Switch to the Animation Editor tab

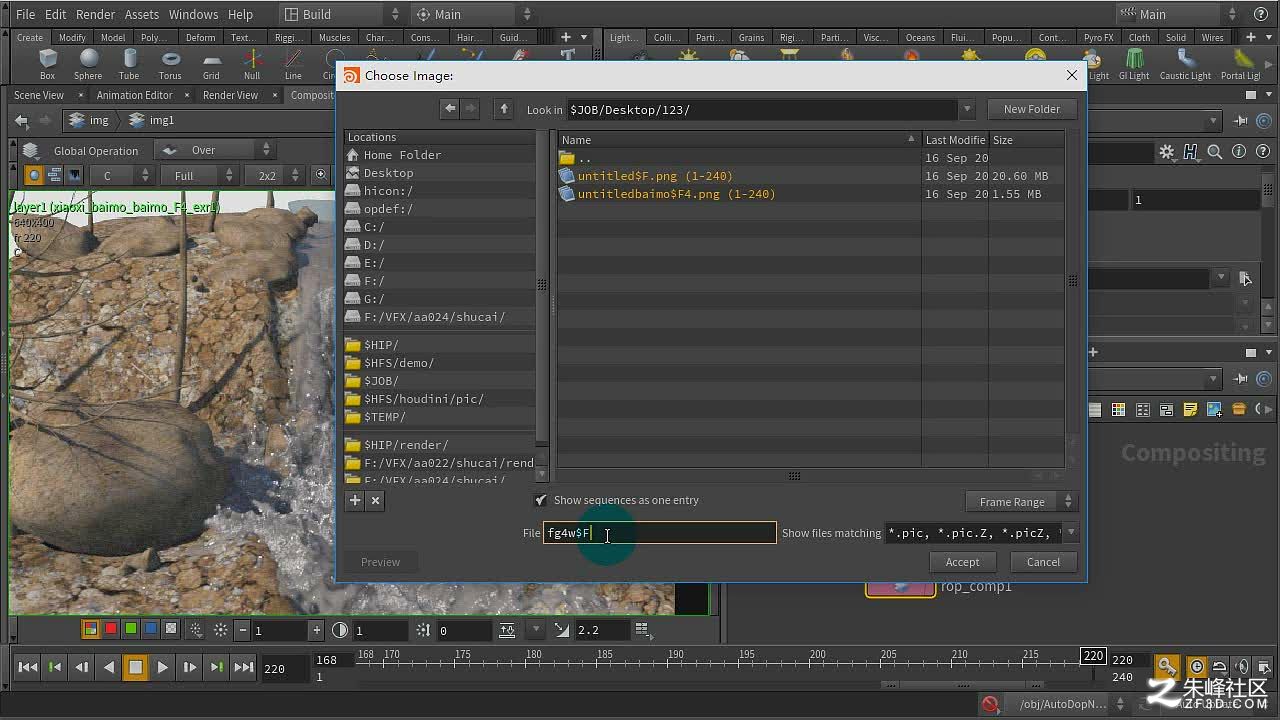point(134,95)
